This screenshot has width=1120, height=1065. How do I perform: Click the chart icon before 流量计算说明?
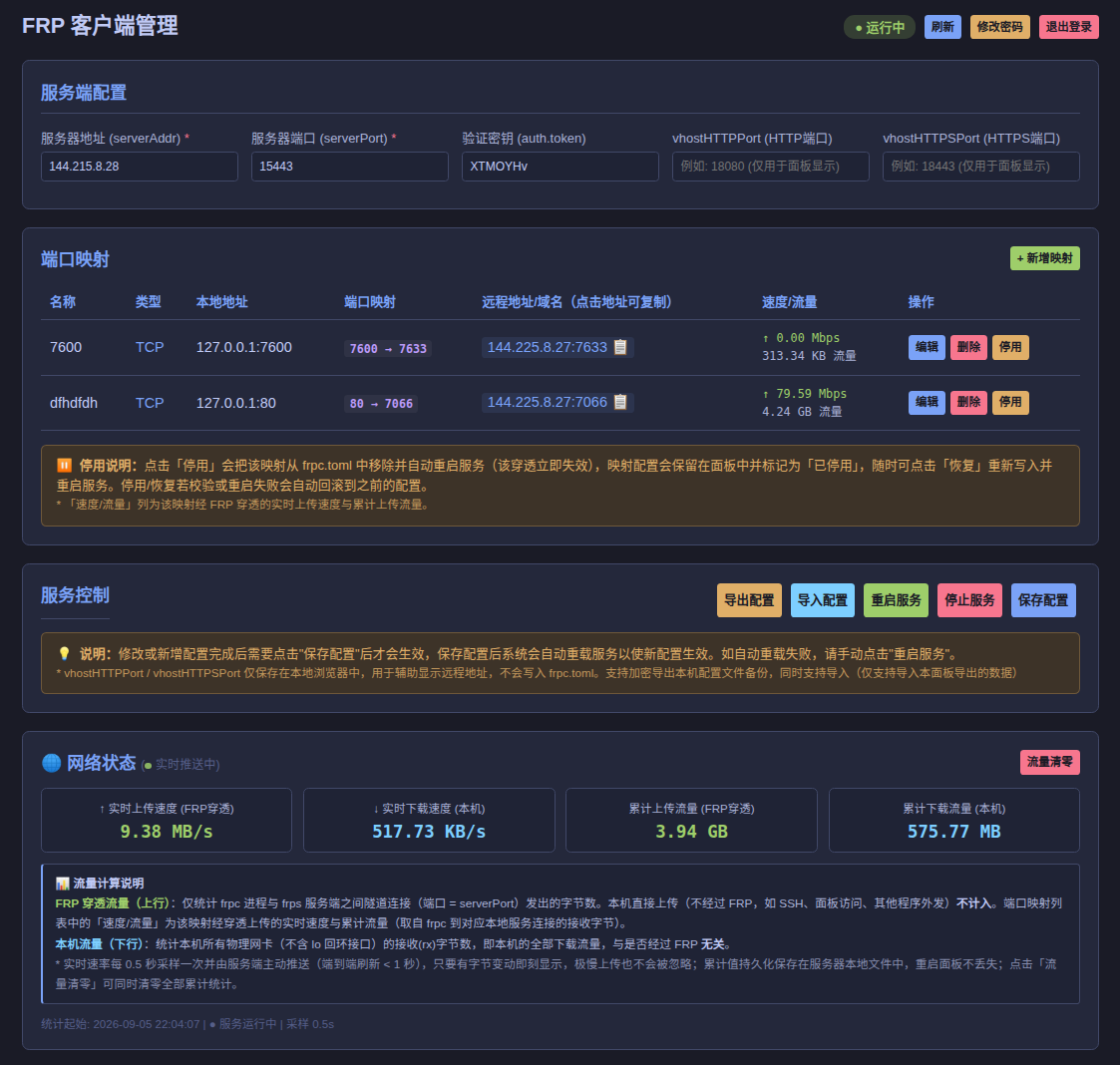point(62,884)
